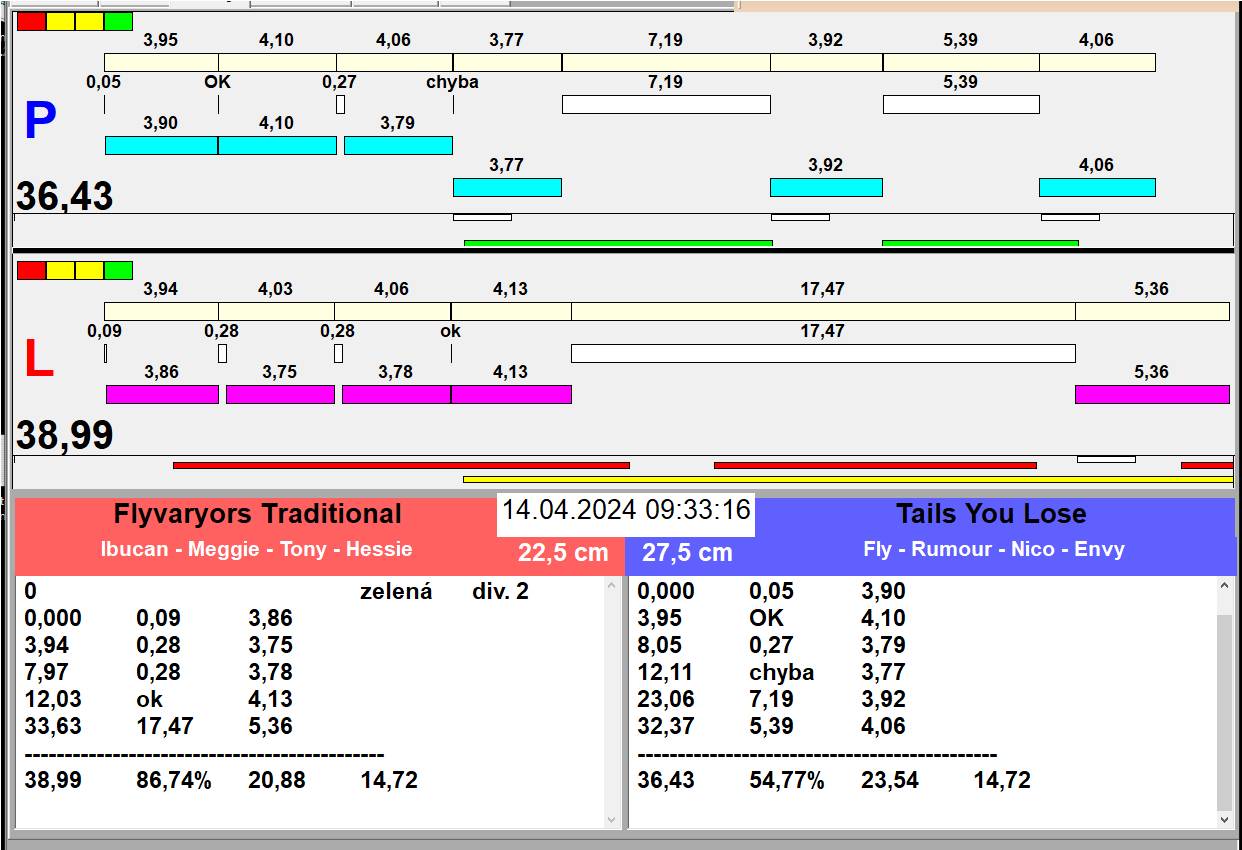Click the large 38,99 total time in lane L
1242x850 pixels.
point(64,435)
